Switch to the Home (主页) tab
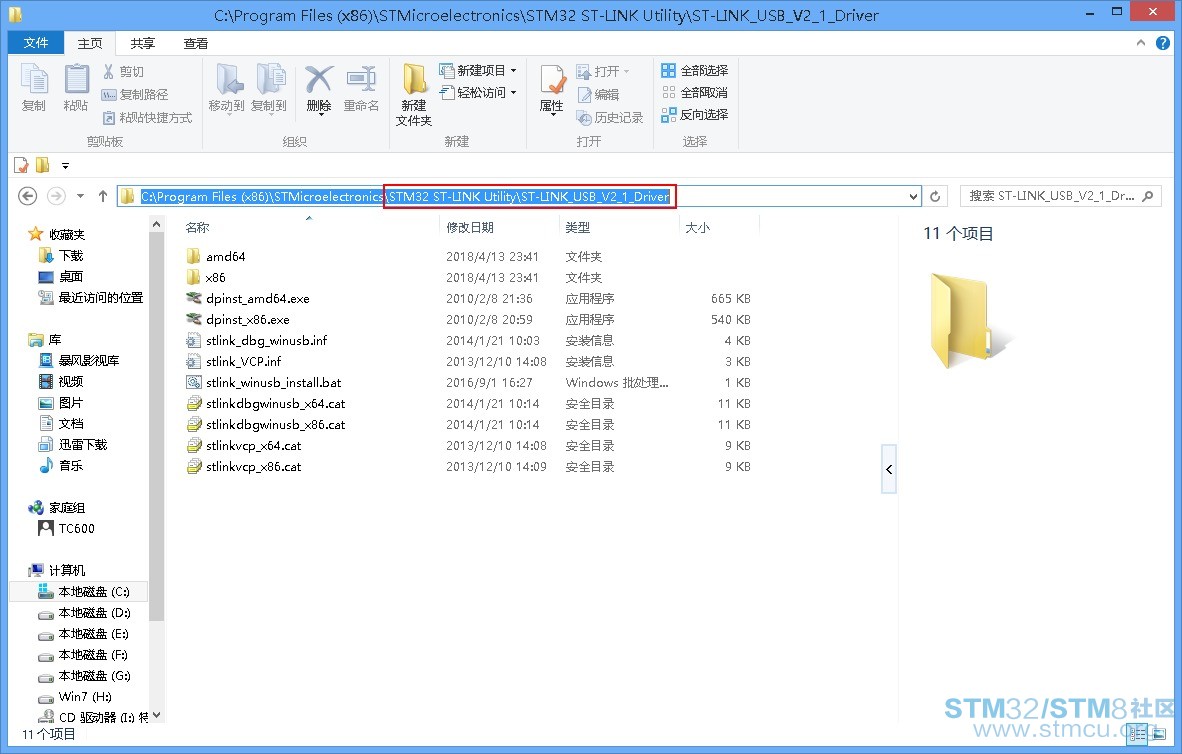Image resolution: width=1182 pixels, height=754 pixels. click(90, 44)
